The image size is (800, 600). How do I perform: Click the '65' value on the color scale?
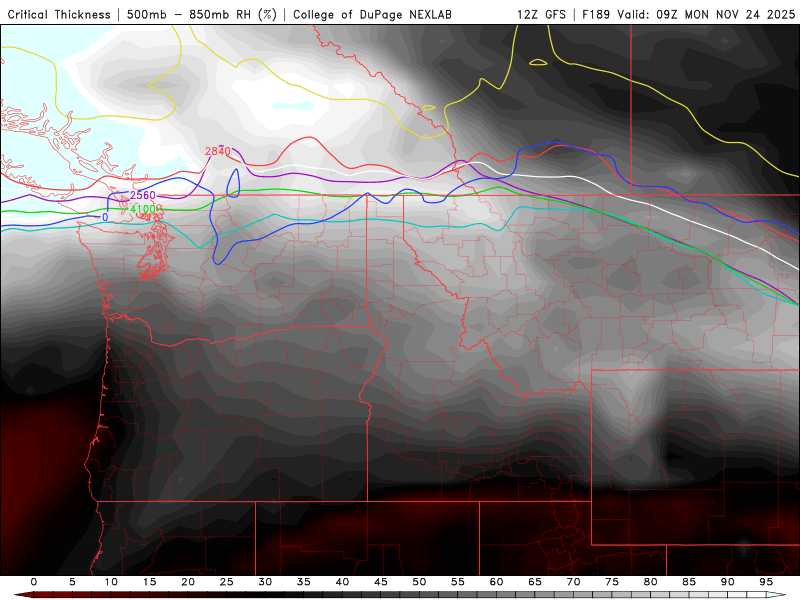pyautogui.click(x=535, y=582)
